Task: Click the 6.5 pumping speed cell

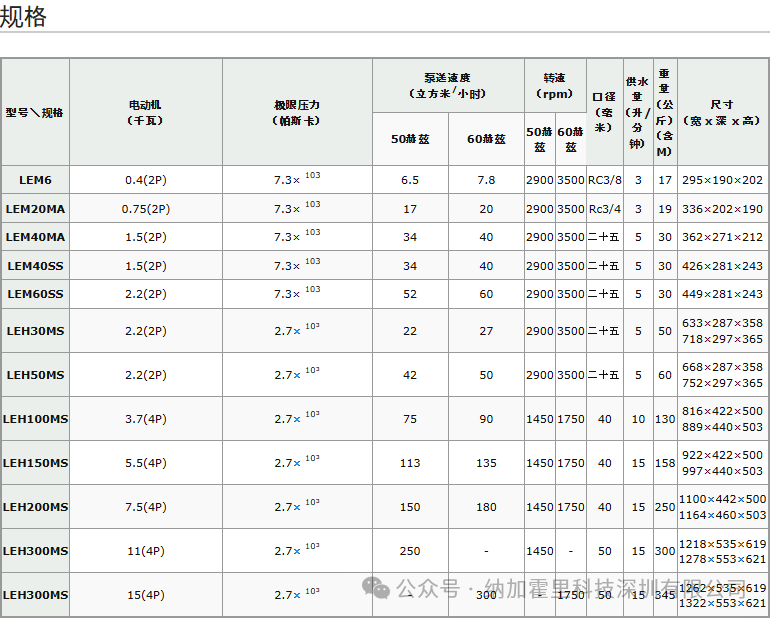Action: 410,180
